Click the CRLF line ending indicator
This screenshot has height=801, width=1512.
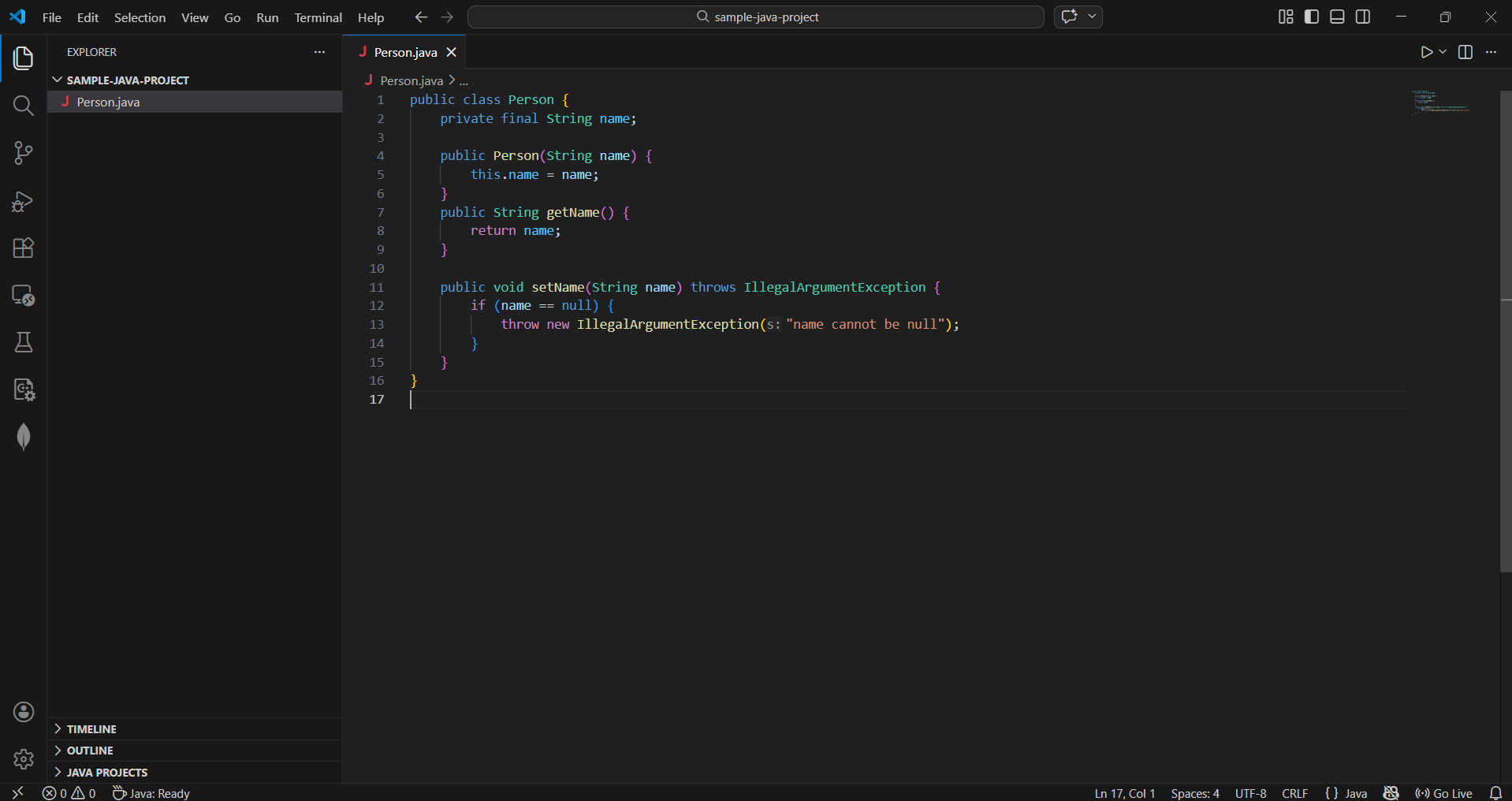(1294, 793)
